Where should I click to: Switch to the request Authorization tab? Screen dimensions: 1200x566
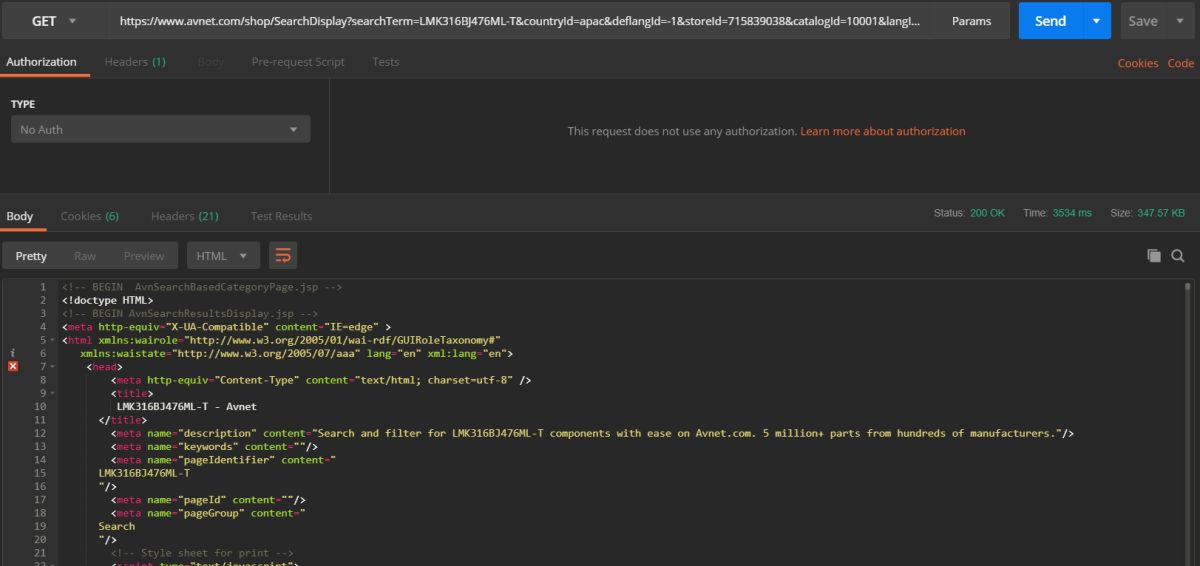coord(41,62)
